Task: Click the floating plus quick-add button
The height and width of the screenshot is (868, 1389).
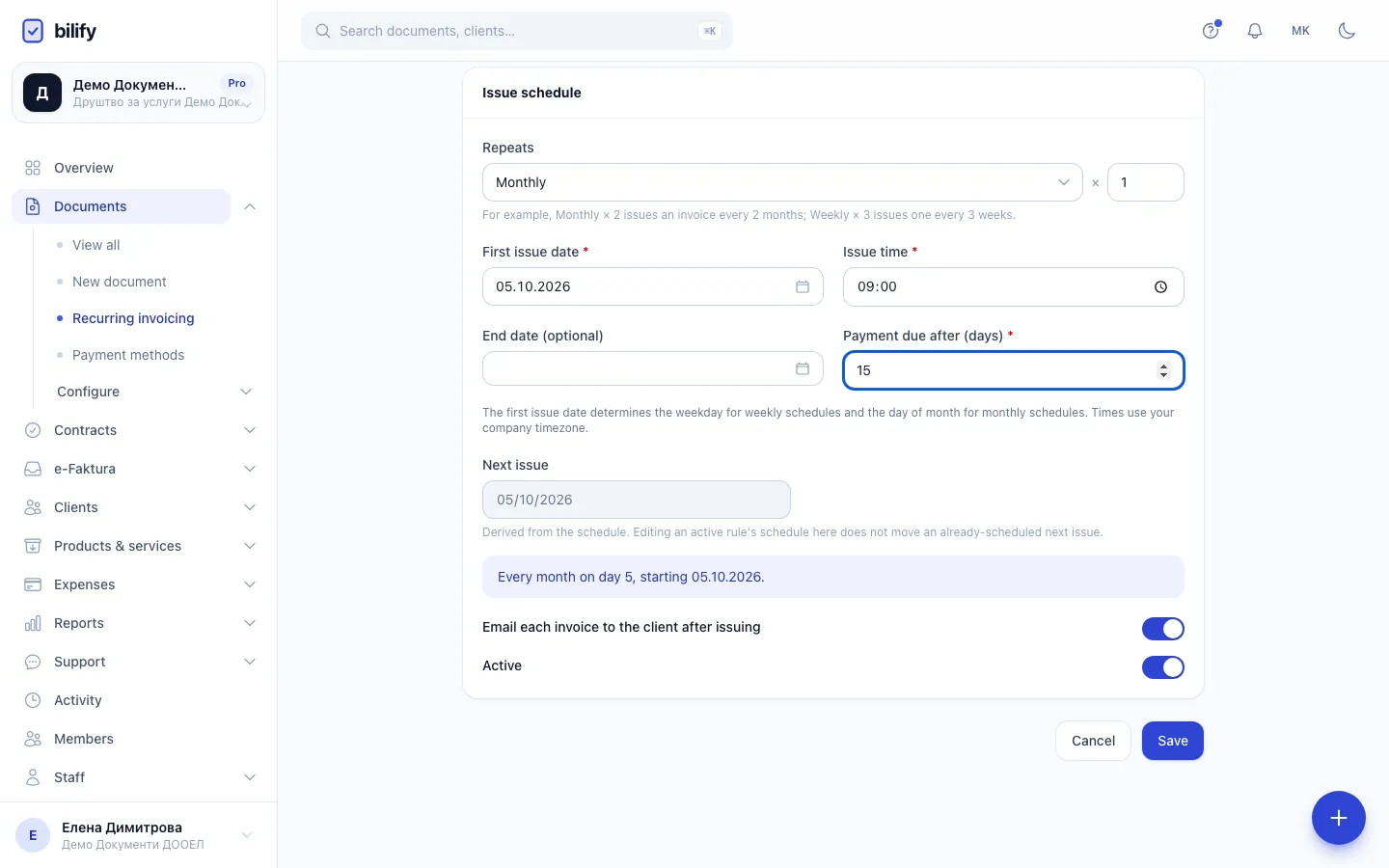Action: 1339,818
